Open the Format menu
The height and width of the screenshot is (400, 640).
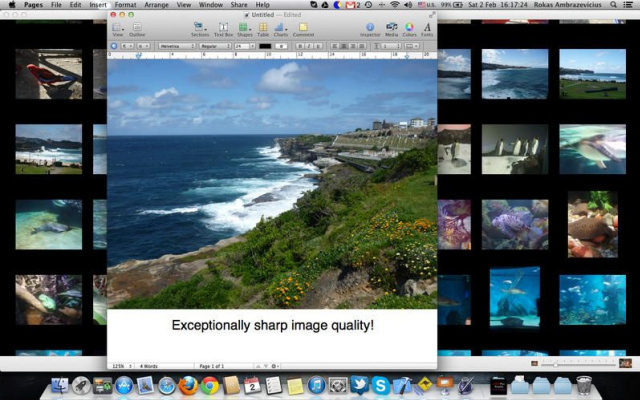[125, 5]
